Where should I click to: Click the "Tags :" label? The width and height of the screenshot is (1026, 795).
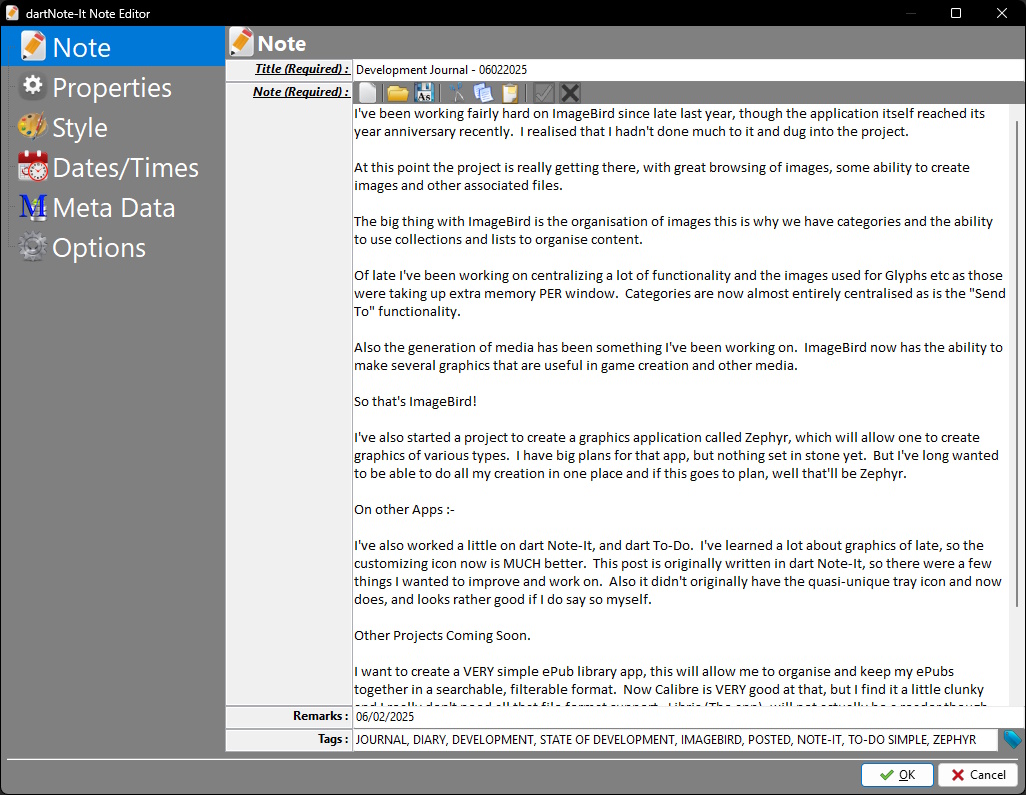[334, 739]
